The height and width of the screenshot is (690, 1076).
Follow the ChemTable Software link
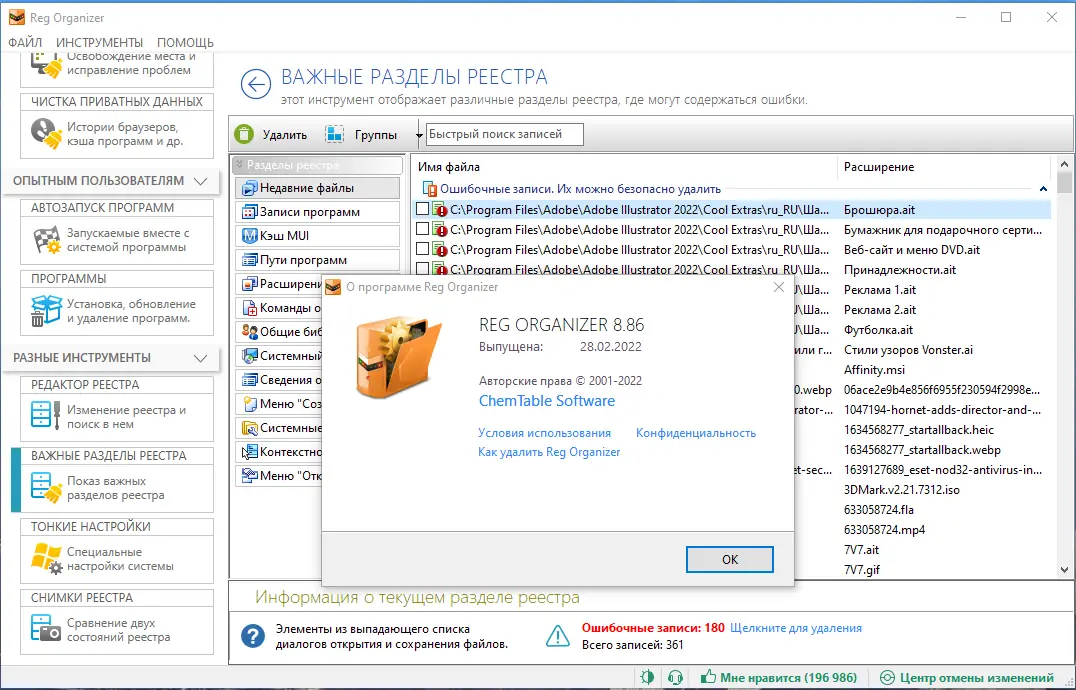coord(547,400)
